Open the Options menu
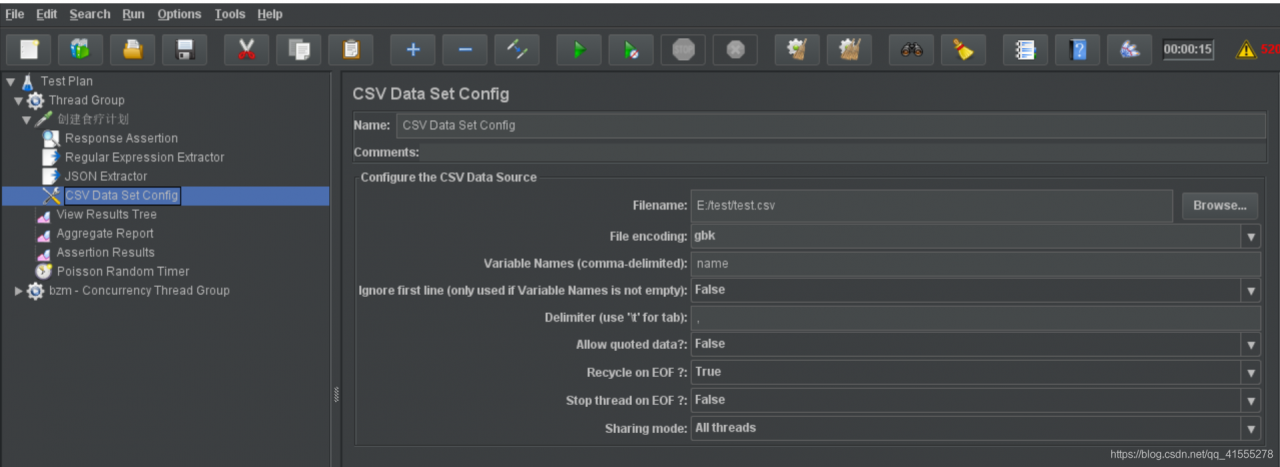Image resolution: width=1280 pixels, height=467 pixels. pos(179,14)
